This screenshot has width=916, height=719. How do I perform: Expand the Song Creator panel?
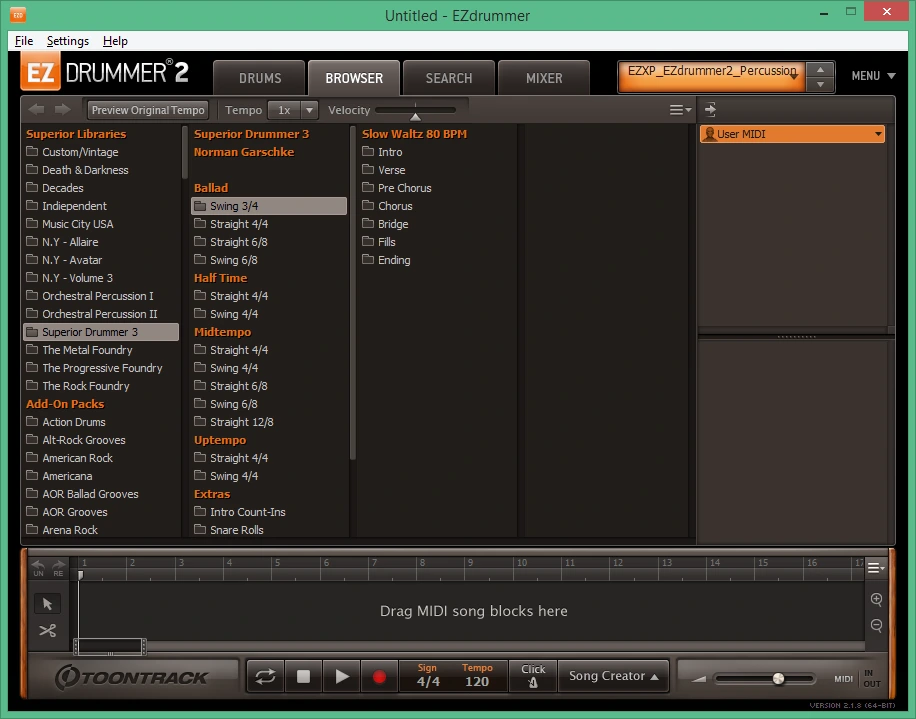coord(613,676)
